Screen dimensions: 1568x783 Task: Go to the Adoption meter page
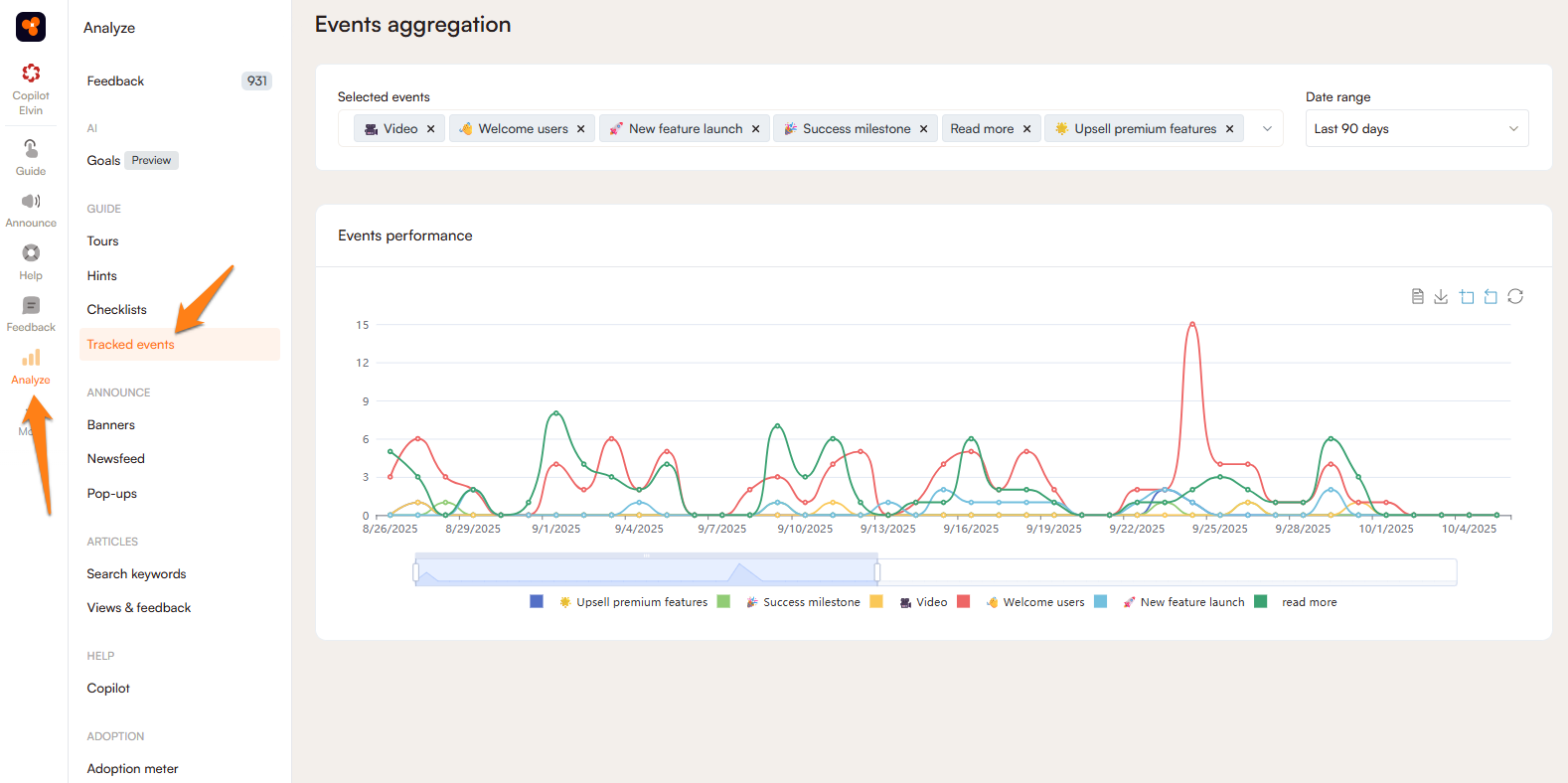click(132, 768)
